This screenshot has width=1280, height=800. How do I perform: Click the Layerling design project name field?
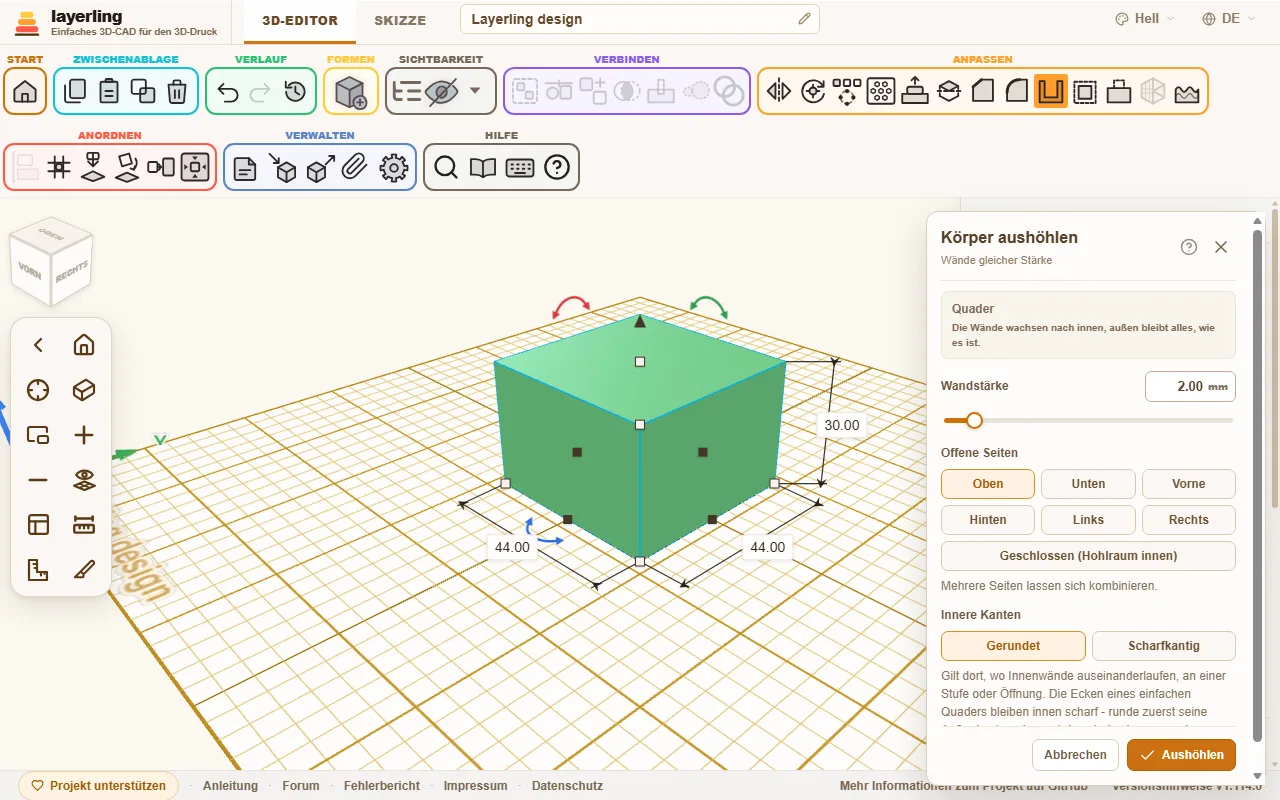640,19
